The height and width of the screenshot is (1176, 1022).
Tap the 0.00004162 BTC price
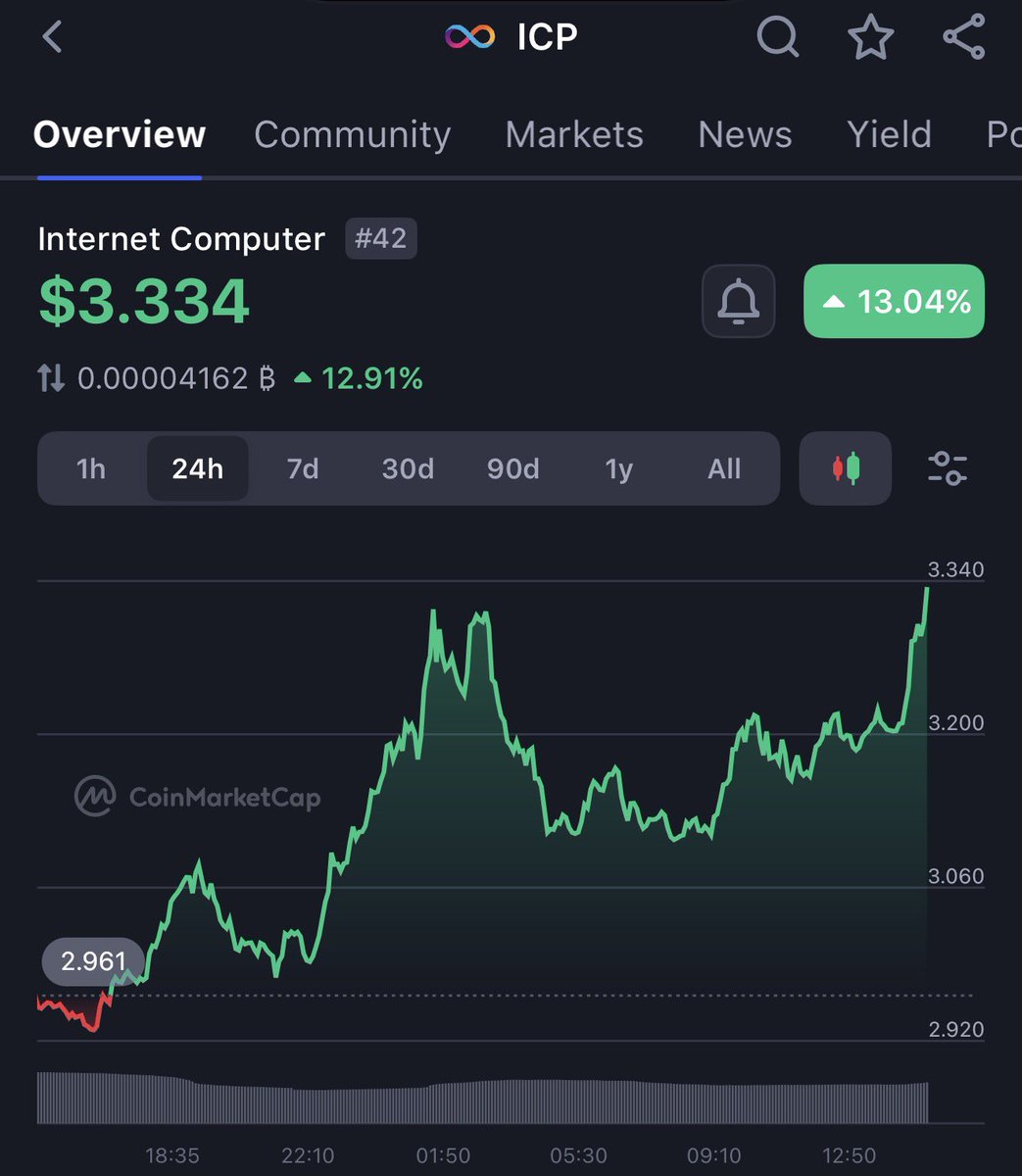[x=176, y=378]
